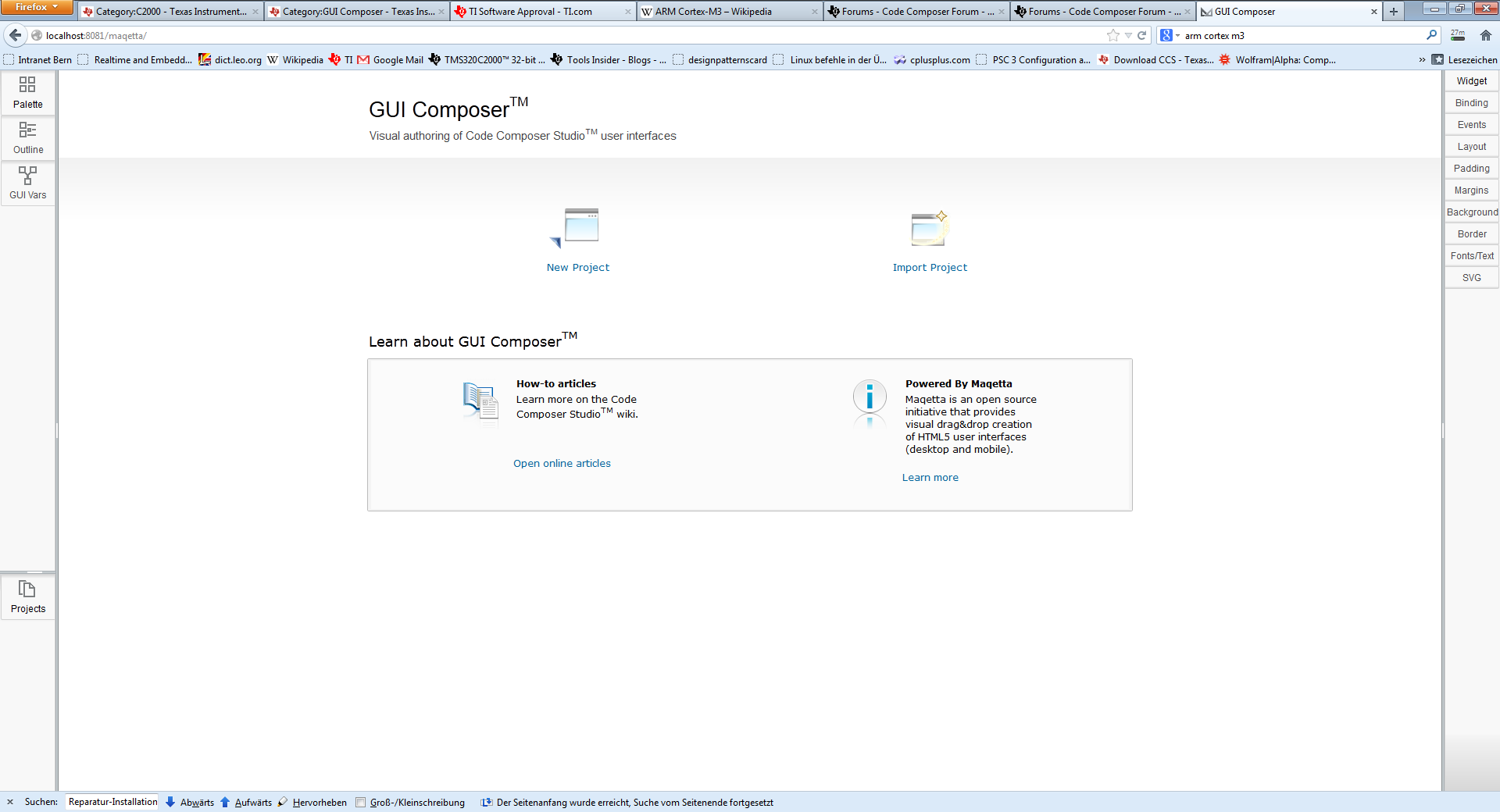Toggle Groß-/Kleinschreibung checkbox
The width and height of the screenshot is (1500, 812).
pyautogui.click(x=360, y=802)
